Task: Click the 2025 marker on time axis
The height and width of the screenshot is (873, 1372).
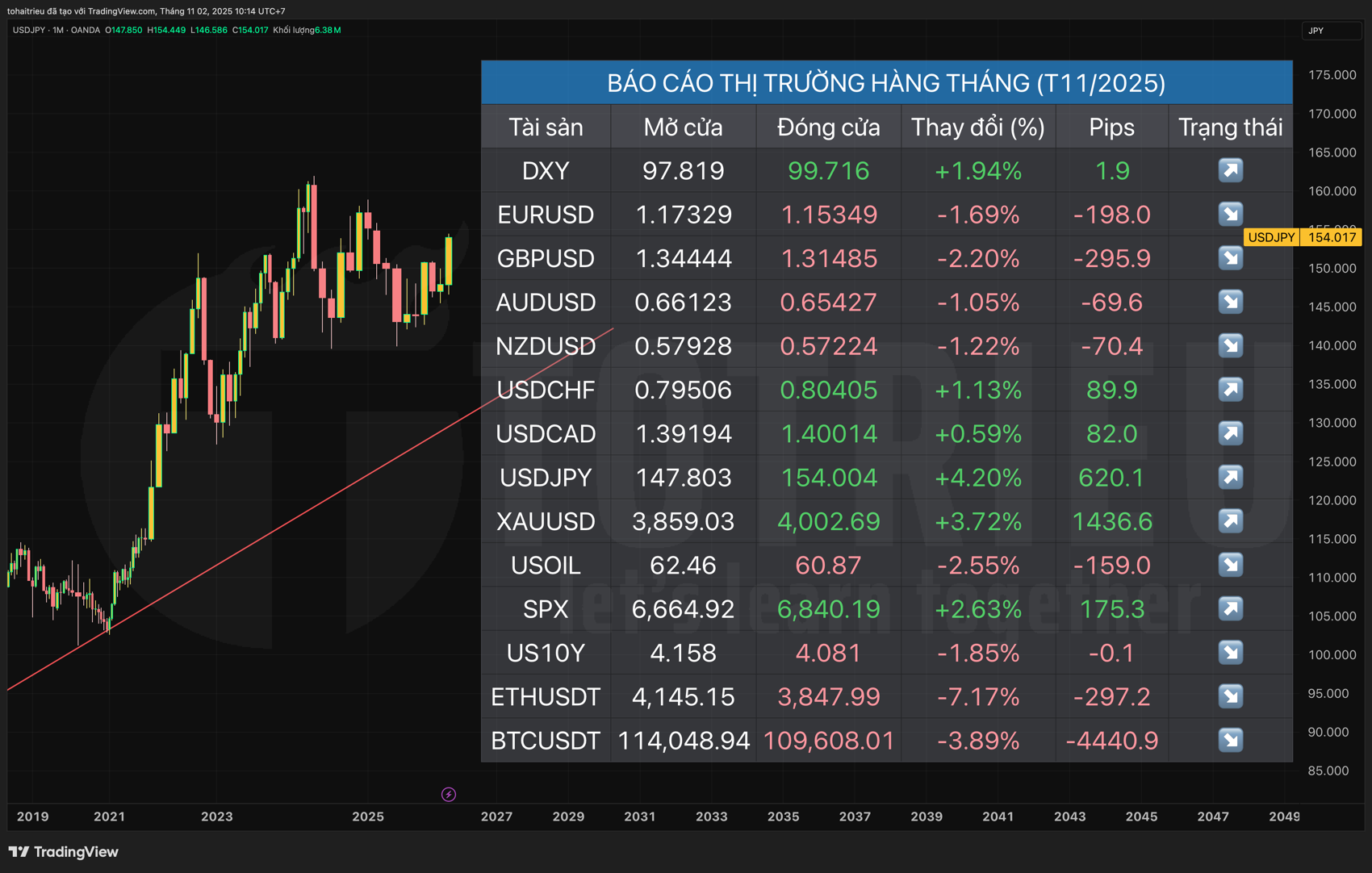Action: click(x=368, y=817)
